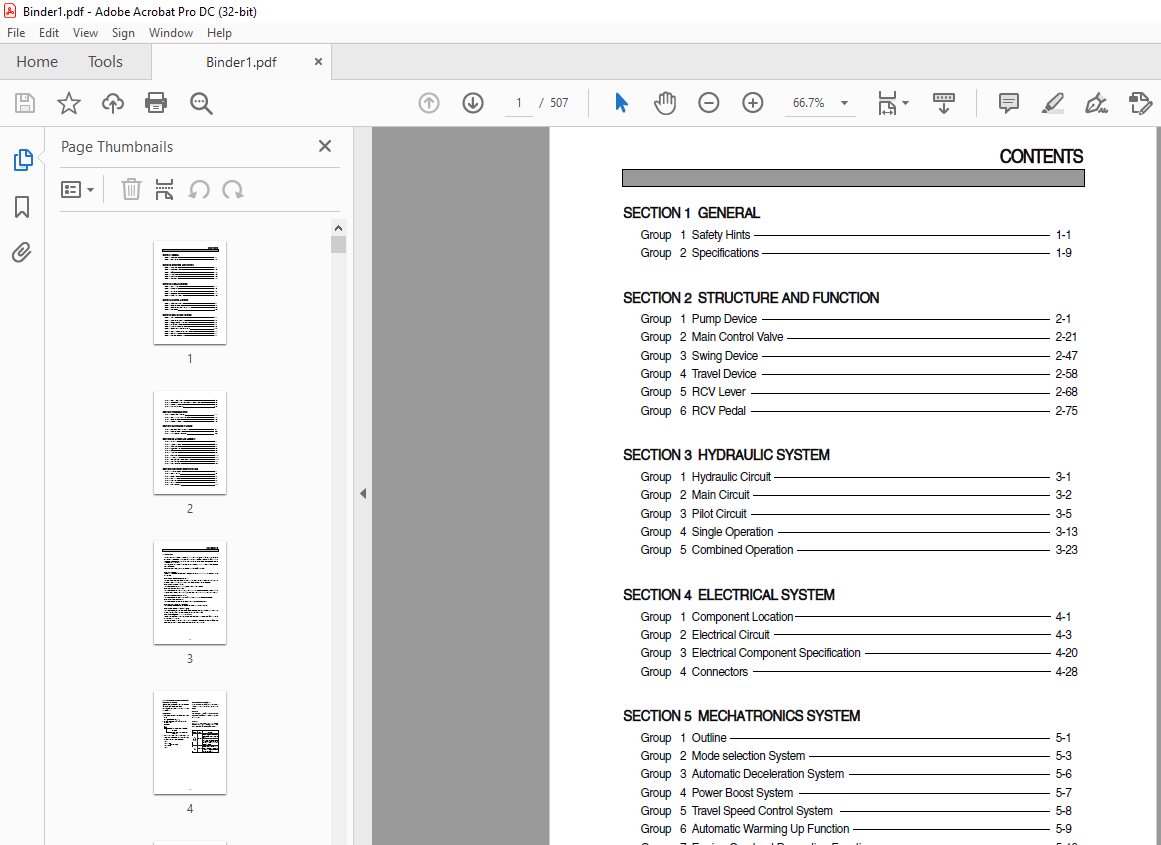The width and height of the screenshot is (1161, 845).
Task: Switch to the Home tab
Action: [x=37, y=61]
